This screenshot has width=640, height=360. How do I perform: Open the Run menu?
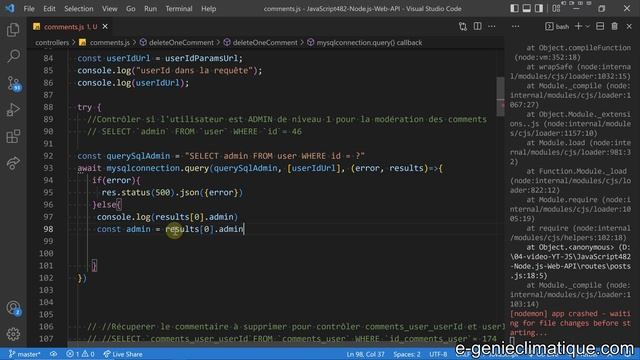click(x=150, y=9)
